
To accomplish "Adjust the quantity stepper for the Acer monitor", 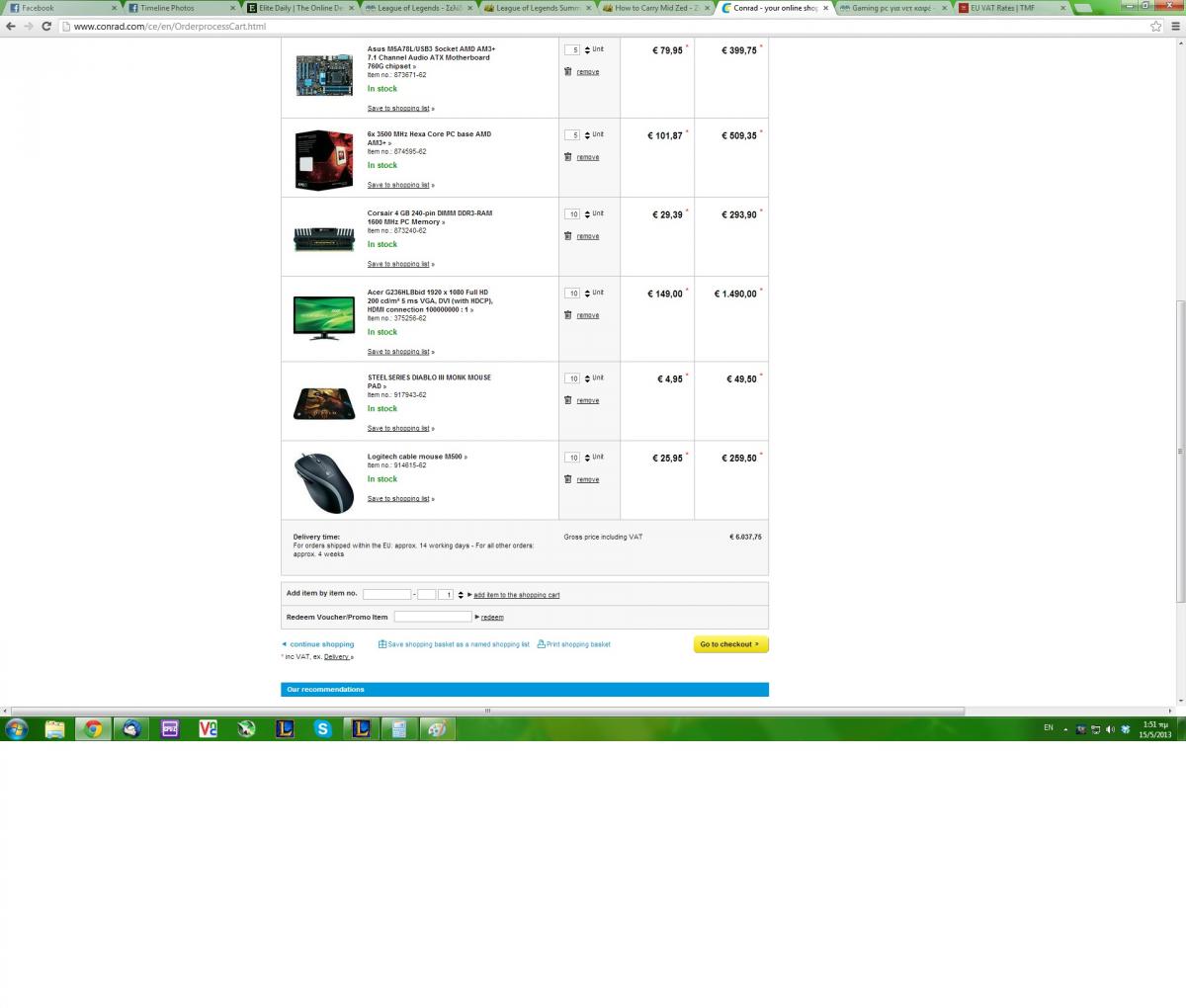I will pos(587,293).
